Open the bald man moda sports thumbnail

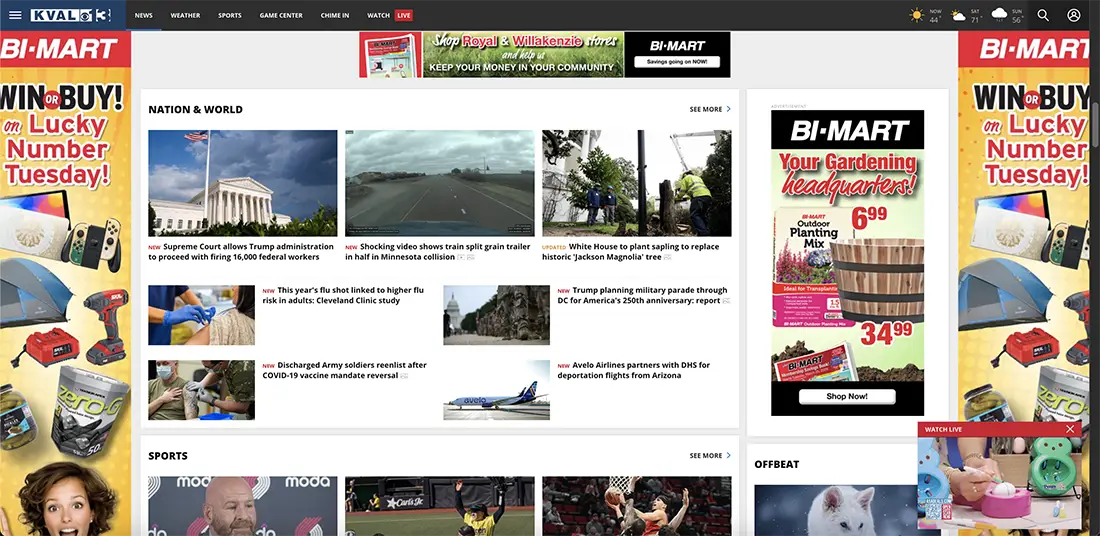click(x=243, y=506)
